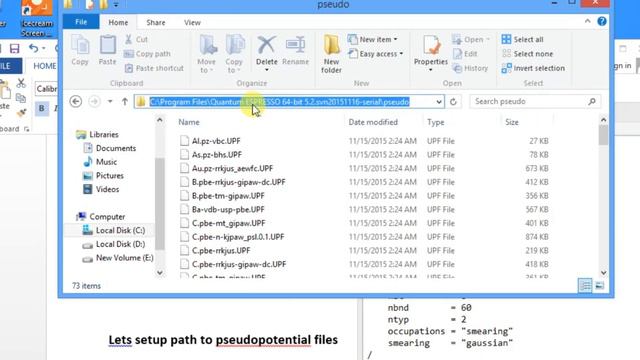Open Explorer Help question mark icon
The height and width of the screenshot is (360, 640).
tap(602, 21)
